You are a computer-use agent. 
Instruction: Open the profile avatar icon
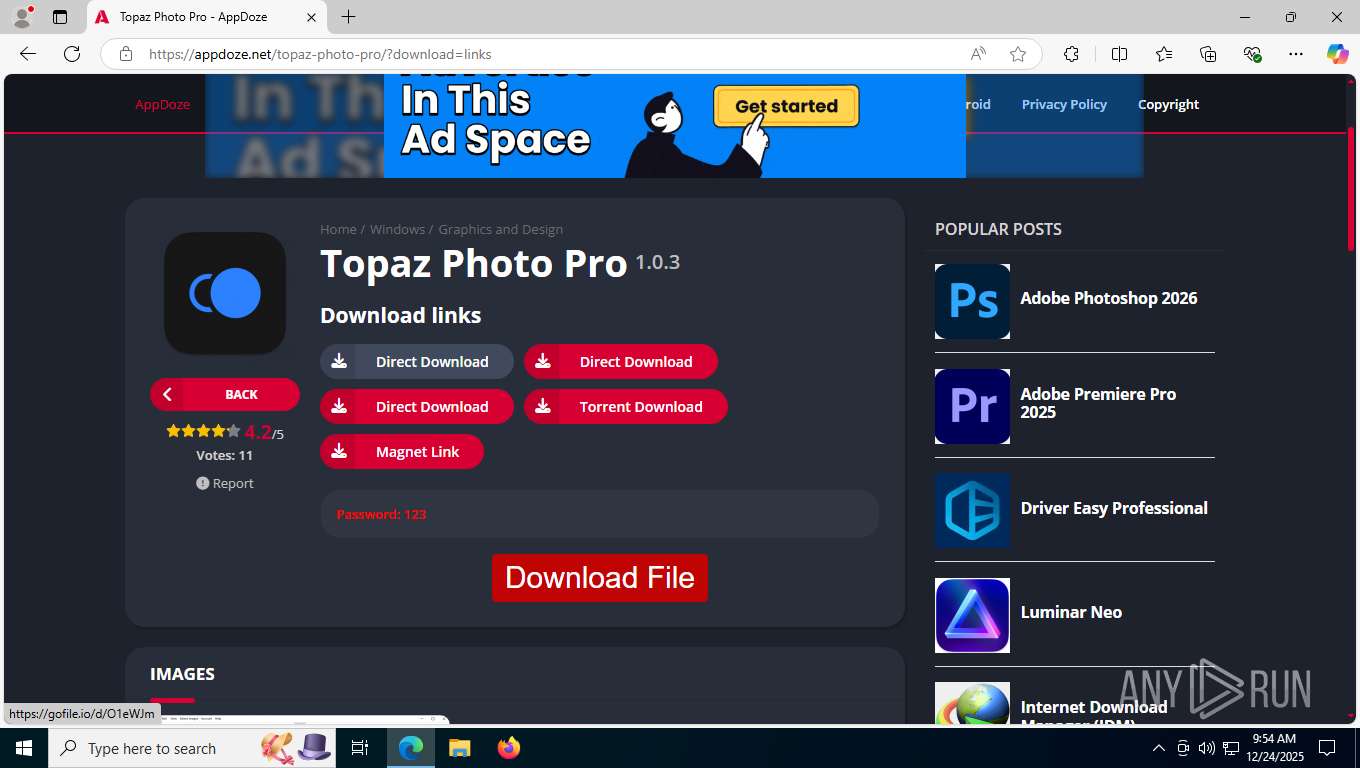tap(22, 17)
